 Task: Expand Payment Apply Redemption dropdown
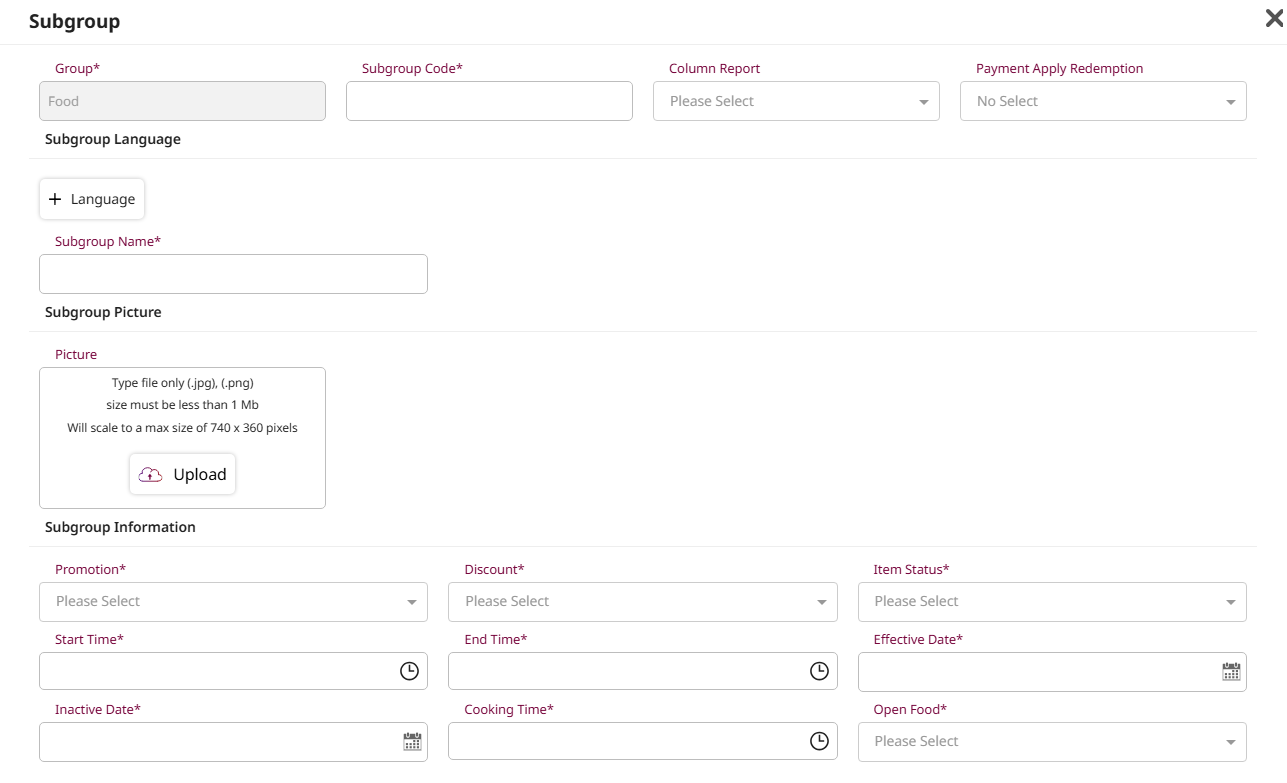tap(1102, 101)
